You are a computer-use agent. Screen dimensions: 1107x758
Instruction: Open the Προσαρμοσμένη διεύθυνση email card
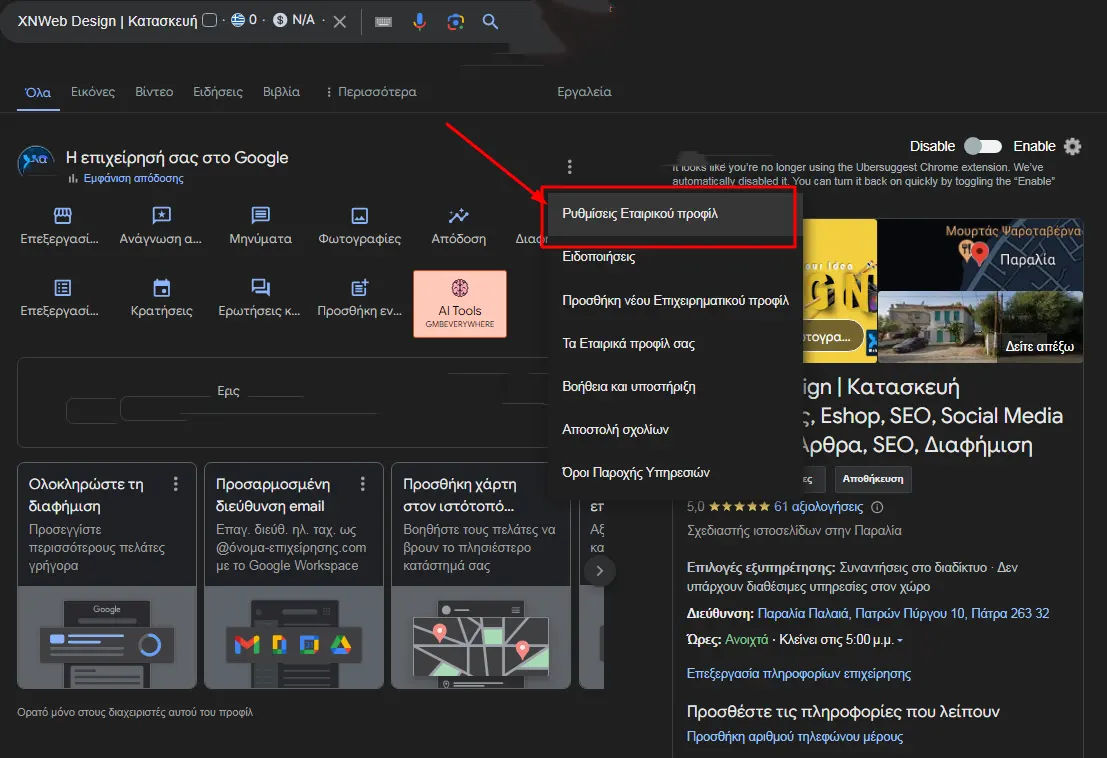(294, 575)
